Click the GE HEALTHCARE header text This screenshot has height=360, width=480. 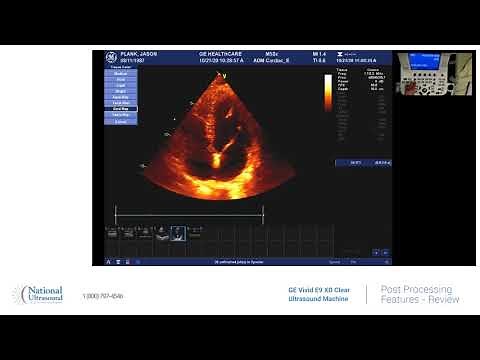[x=220, y=54]
